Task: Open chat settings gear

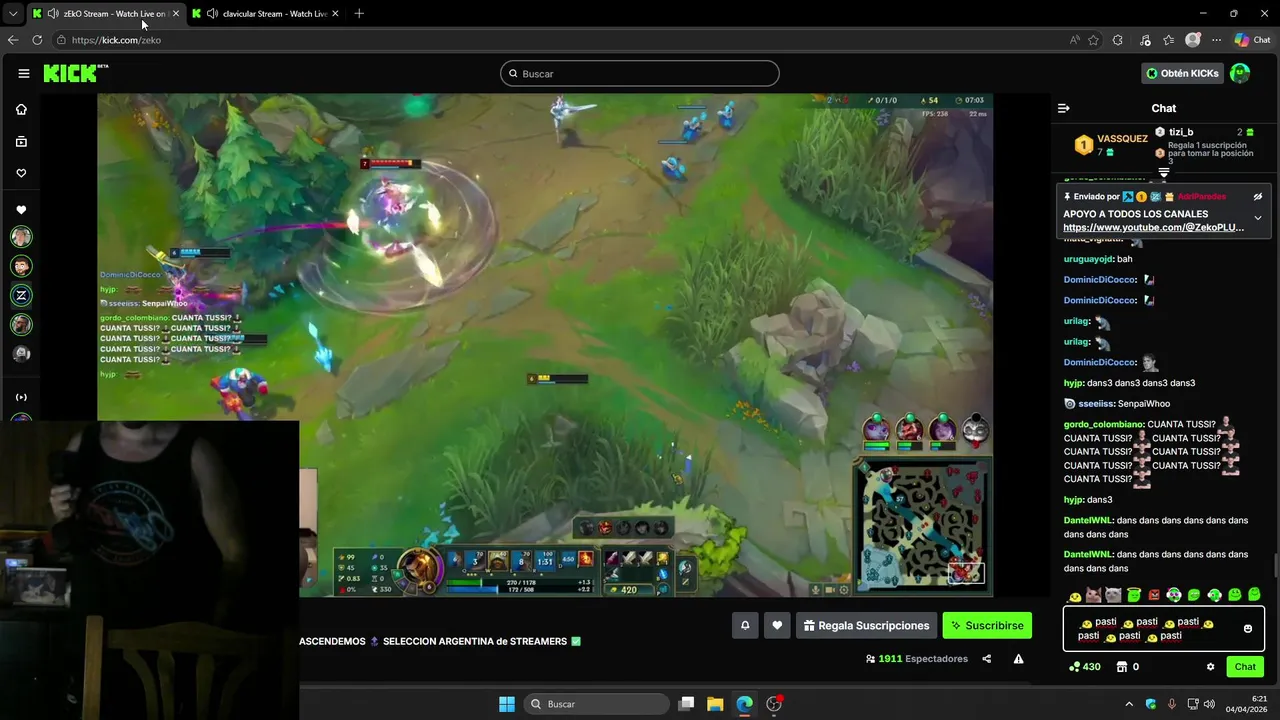Action: tap(1211, 667)
